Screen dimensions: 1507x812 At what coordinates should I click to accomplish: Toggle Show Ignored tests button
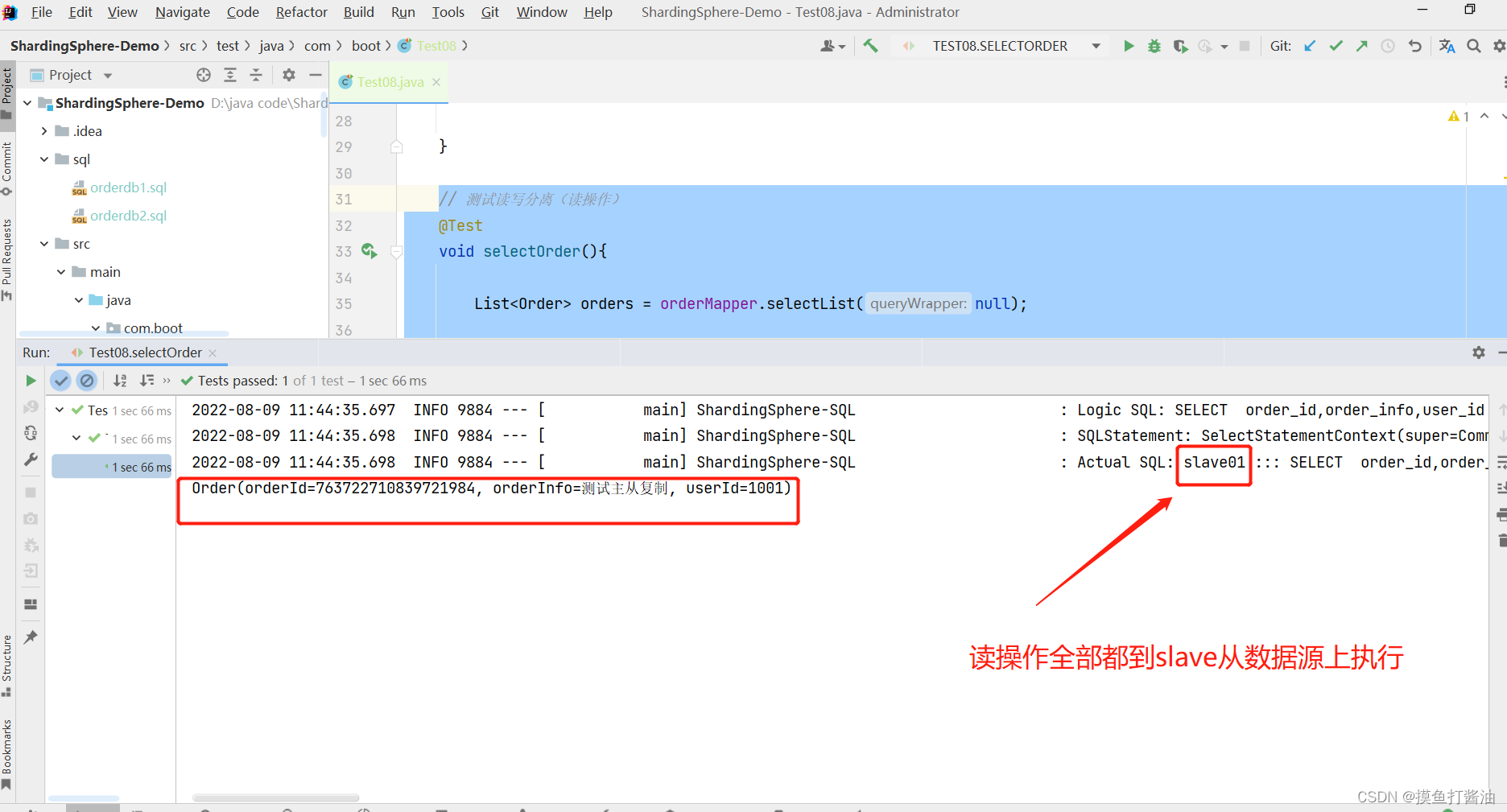tap(87, 381)
